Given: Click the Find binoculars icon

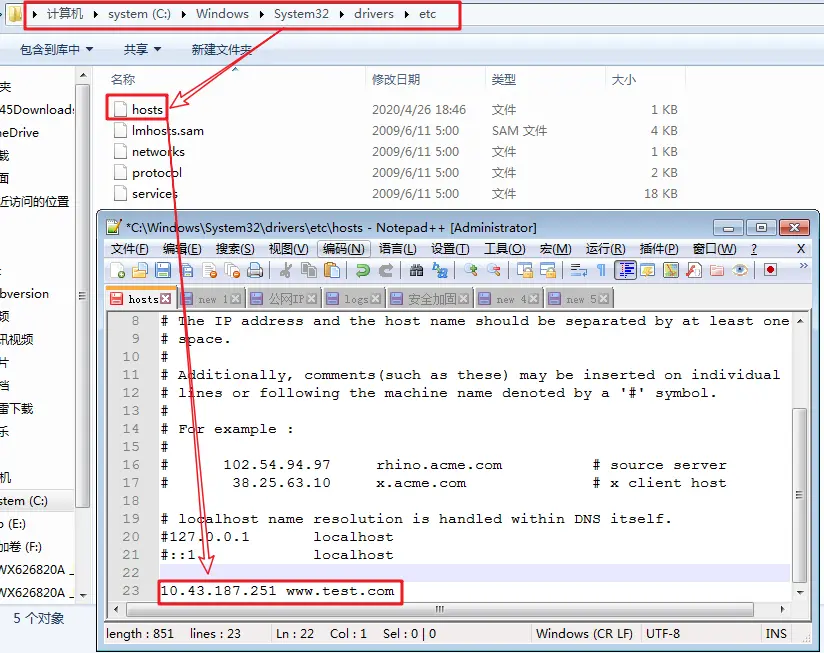Looking at the screenshot, I should (x=416, y=270).
